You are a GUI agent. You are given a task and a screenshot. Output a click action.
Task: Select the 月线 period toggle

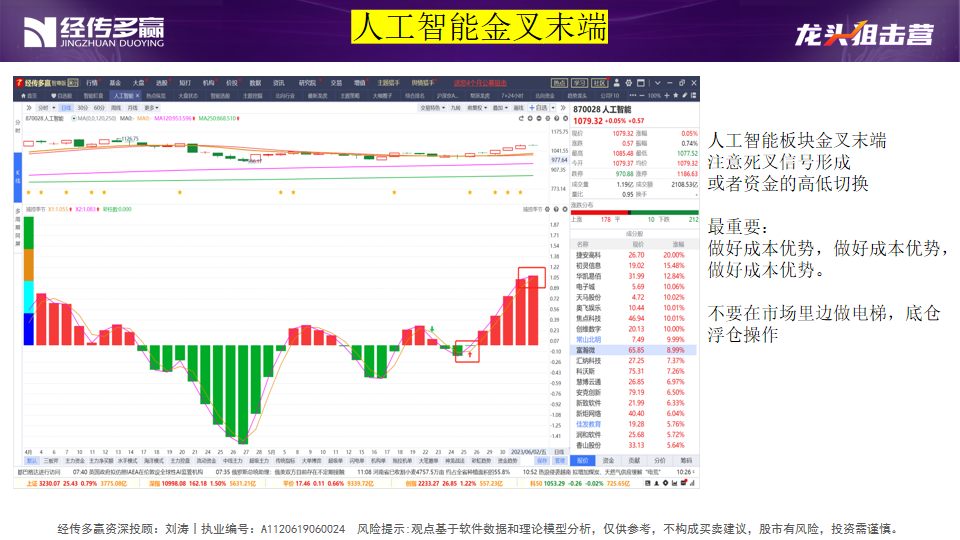pos(132,108)
